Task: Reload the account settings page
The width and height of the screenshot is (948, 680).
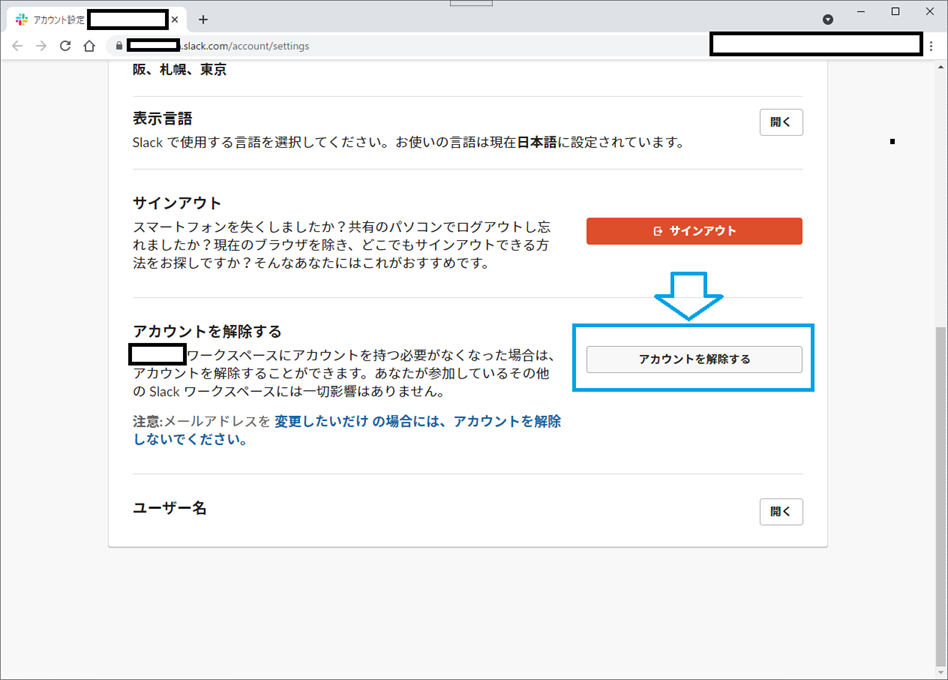Action: point(63,45)
